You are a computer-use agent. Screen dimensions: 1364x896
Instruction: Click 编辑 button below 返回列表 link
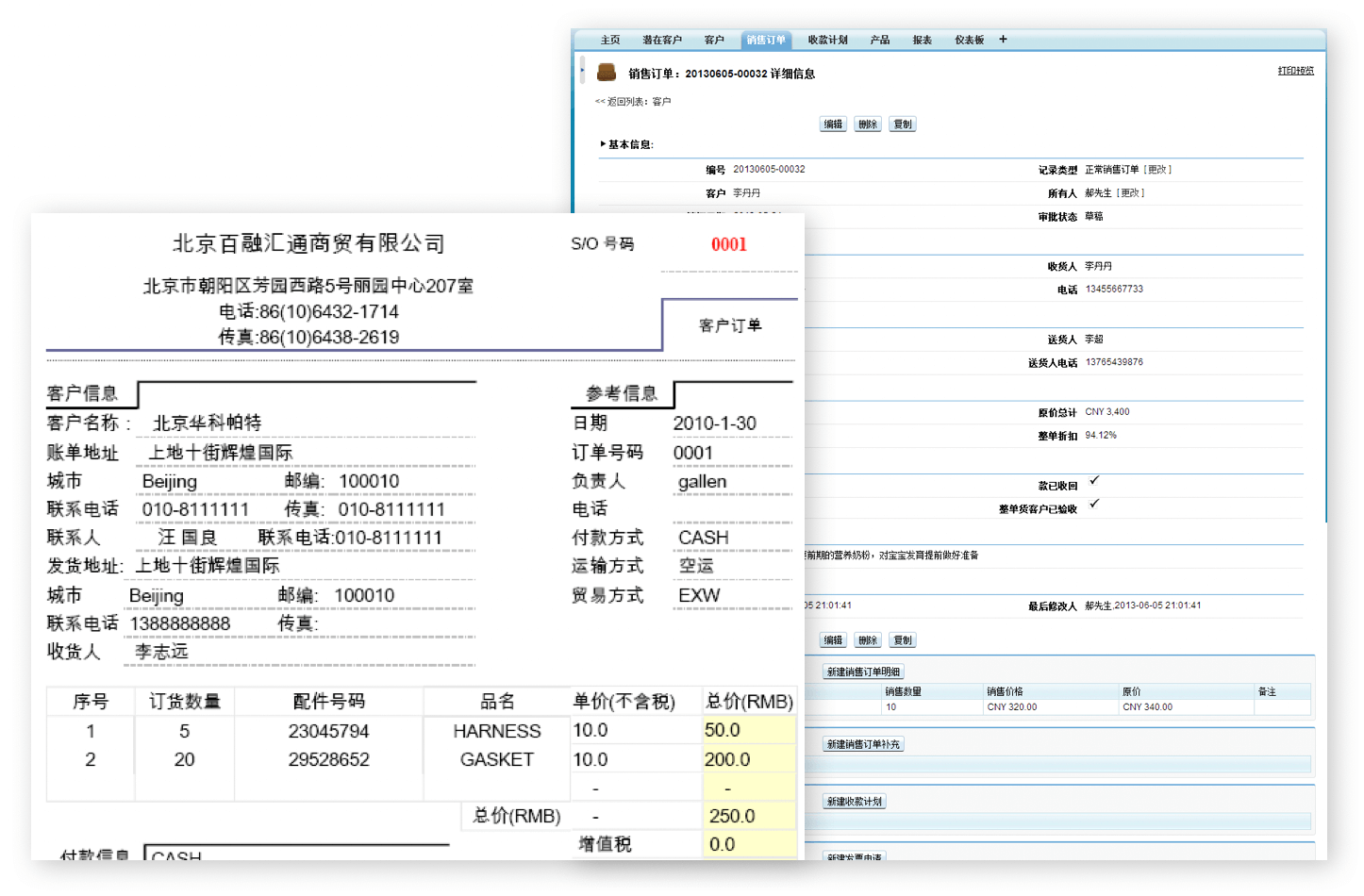pyautogui.click(x=833, y=124)
